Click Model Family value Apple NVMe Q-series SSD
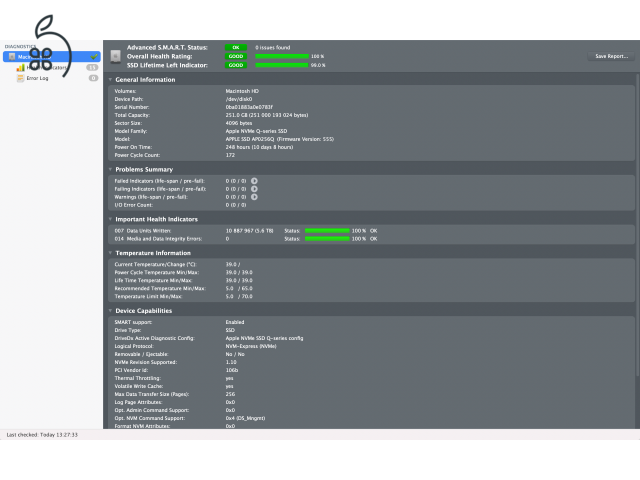Viewport: 640px width, 480px height. point(256,131)
